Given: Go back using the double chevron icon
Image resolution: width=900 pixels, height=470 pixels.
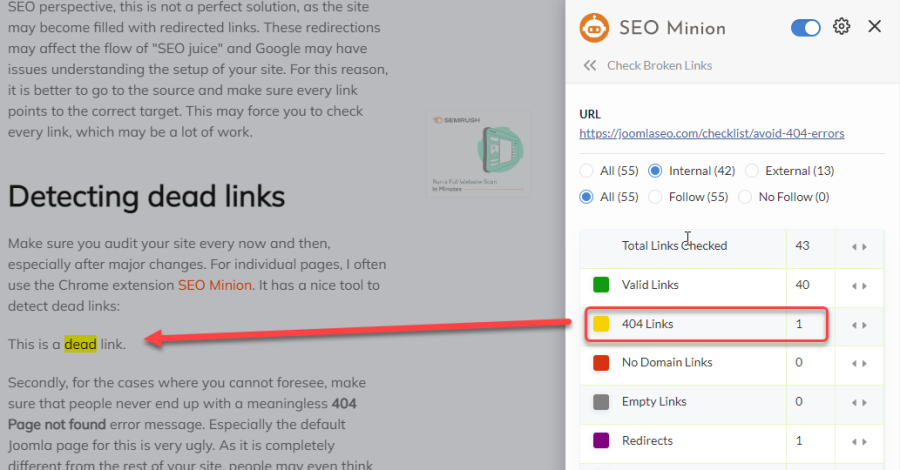Looking at the screenshot, I should tap(589, 65).
